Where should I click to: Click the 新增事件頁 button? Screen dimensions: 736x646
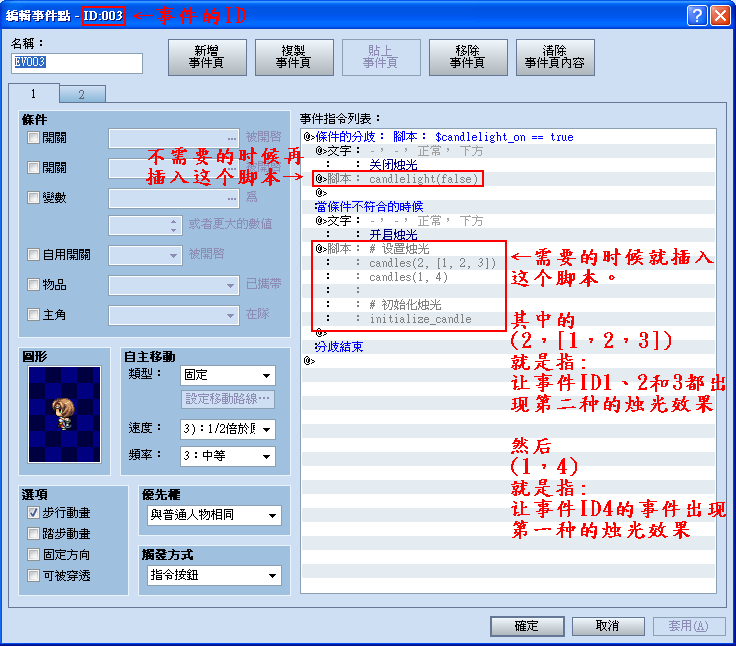point(207,57)
